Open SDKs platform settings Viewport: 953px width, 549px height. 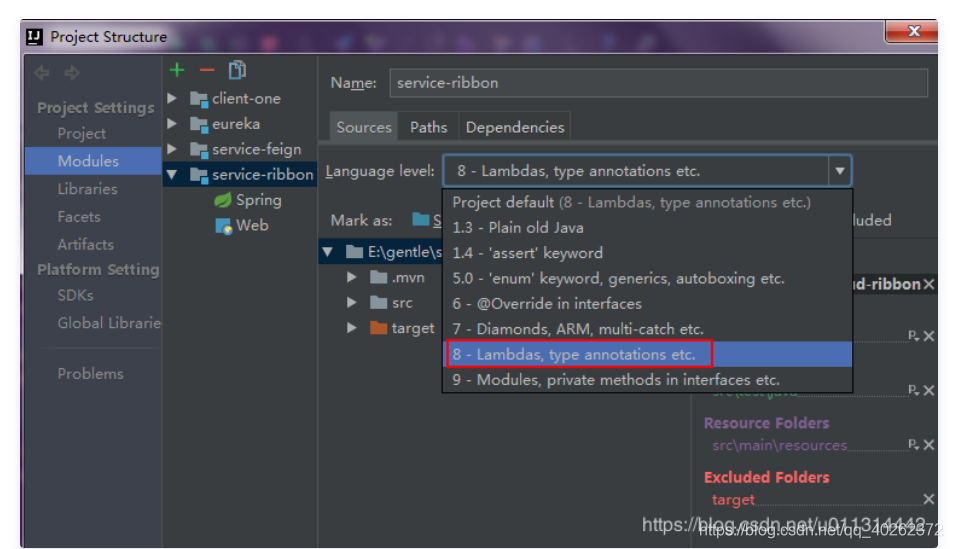pyautogui.click(x=75, y=295)
